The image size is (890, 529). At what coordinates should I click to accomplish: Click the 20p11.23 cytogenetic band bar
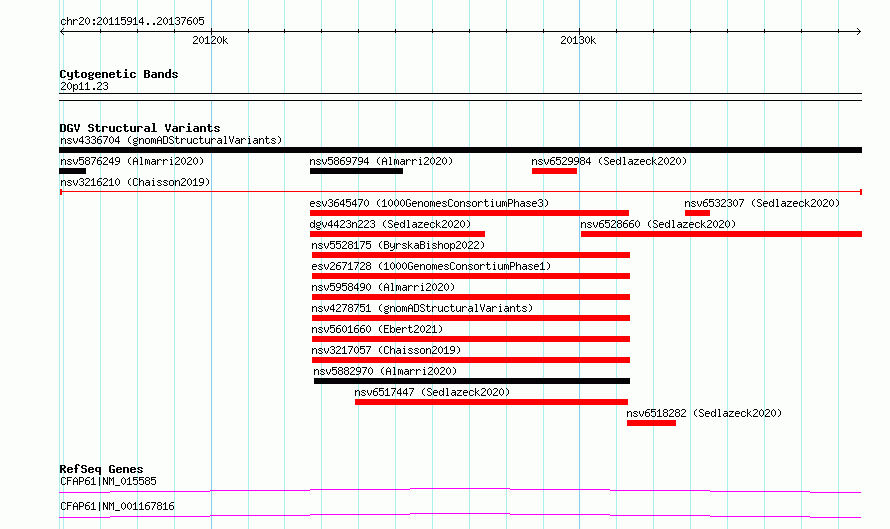(460, 97)
